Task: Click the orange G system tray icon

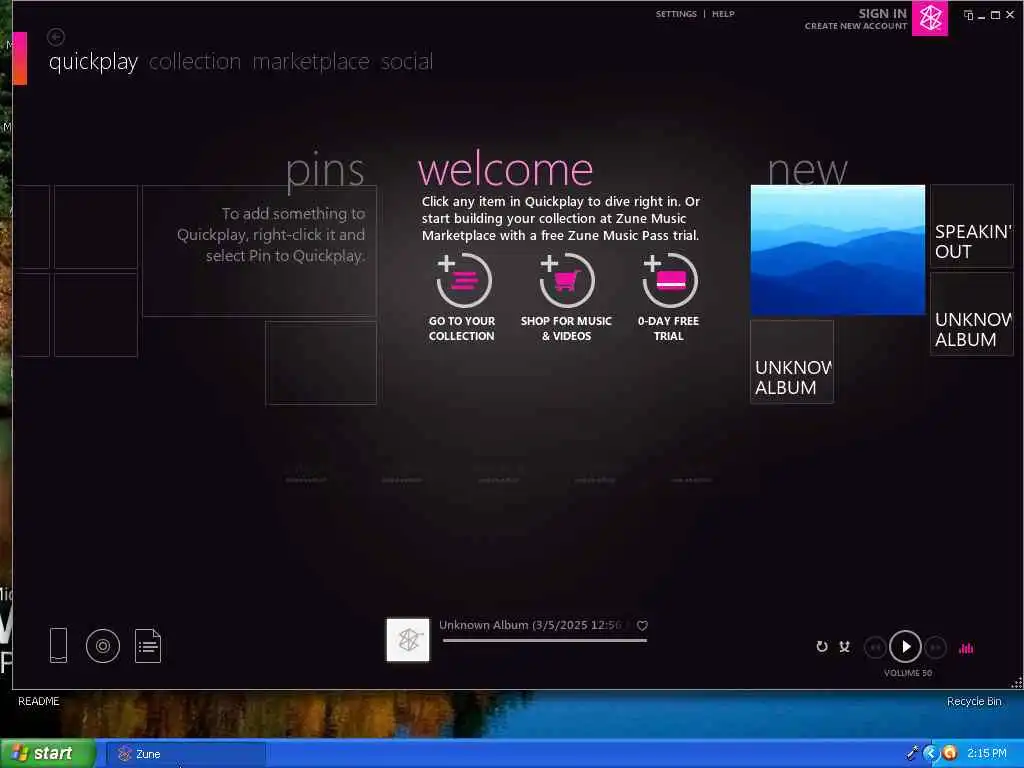Action: pyautogui.click(x=950, y=753)
